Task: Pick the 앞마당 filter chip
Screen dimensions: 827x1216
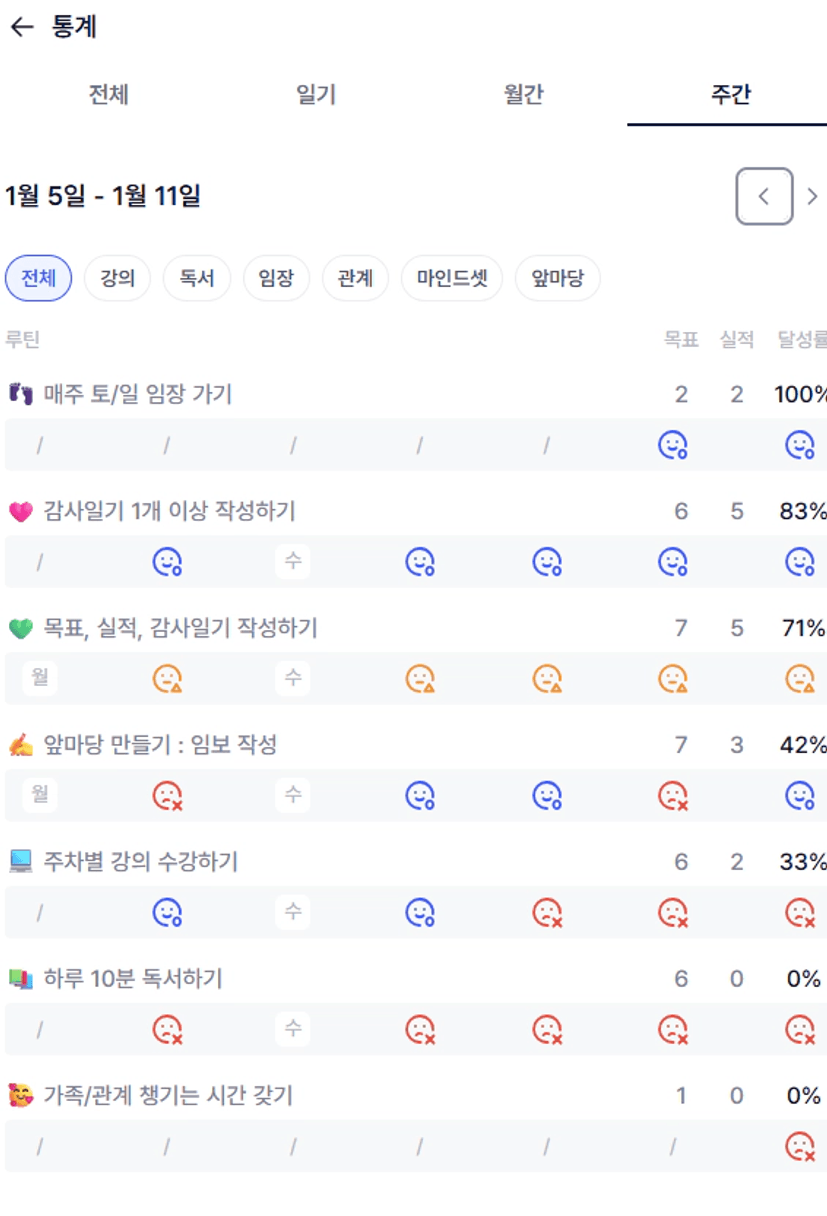Action: click(558, 278)
